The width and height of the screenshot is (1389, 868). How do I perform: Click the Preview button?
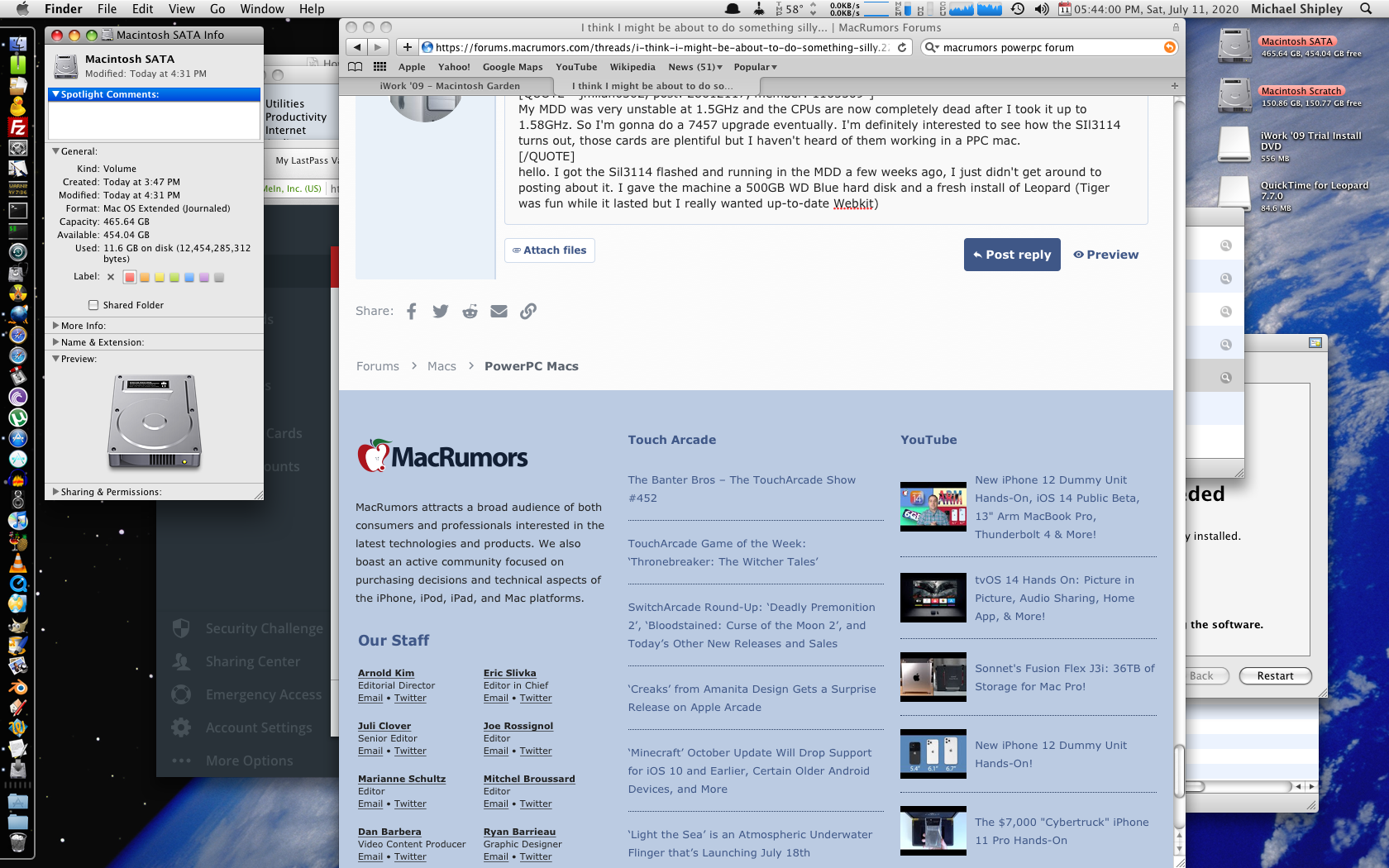[x=1106, y=255]
